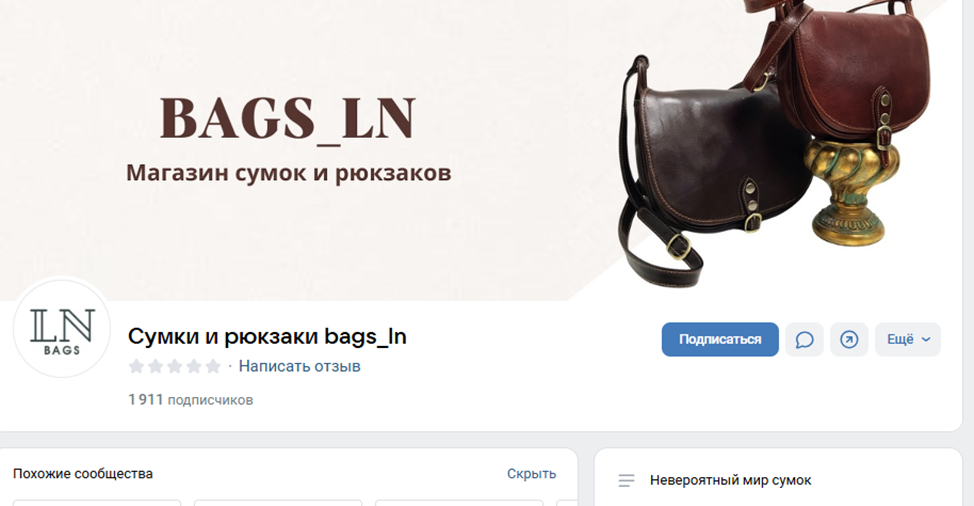The height and width of the screenshot is (506, 974).
Task: Click the menu lines icon beside Невероятный мир сумок
Action: pos(626,481)
